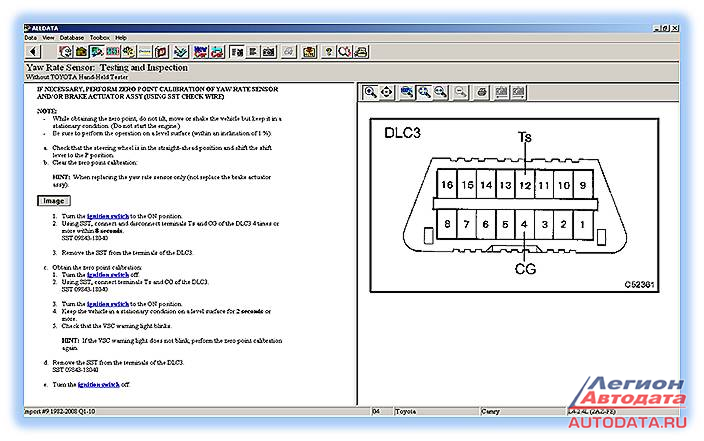
Task: Click the fit-width magnifier with horizontal arrows
Action: coord(440,92)
